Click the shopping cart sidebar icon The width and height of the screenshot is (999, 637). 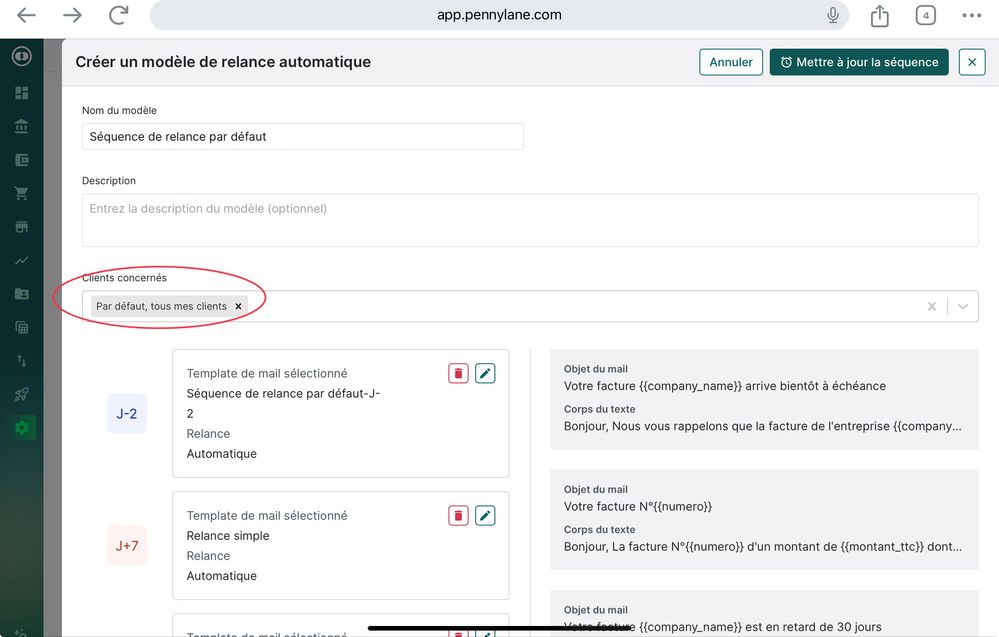click(21, 193)
